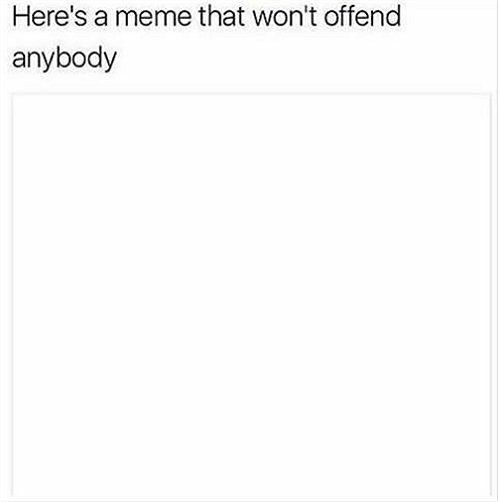Image resolution: width=500 pixels, height=502 pixels.
Task: Click the blank white meme image
Action: point(252,295)
